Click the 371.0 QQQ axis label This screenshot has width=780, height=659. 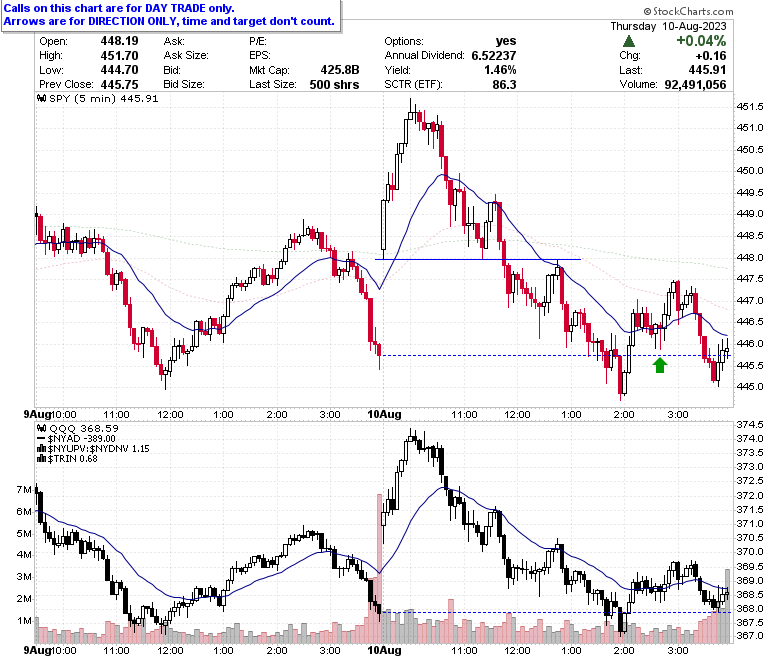pyautogui.click(x=750, y=523)
